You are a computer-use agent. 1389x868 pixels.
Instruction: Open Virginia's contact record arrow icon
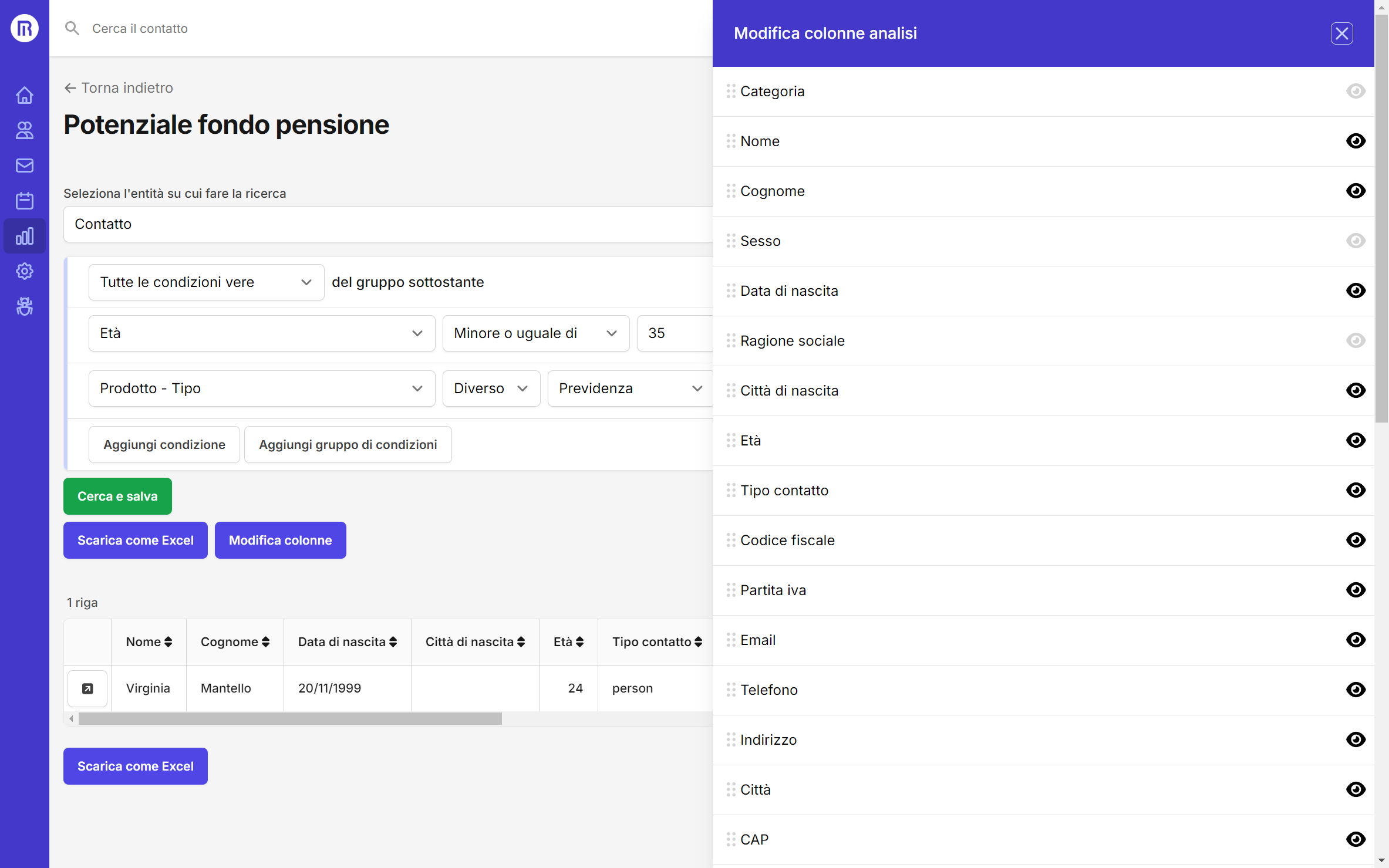click(x=87, y=688)
